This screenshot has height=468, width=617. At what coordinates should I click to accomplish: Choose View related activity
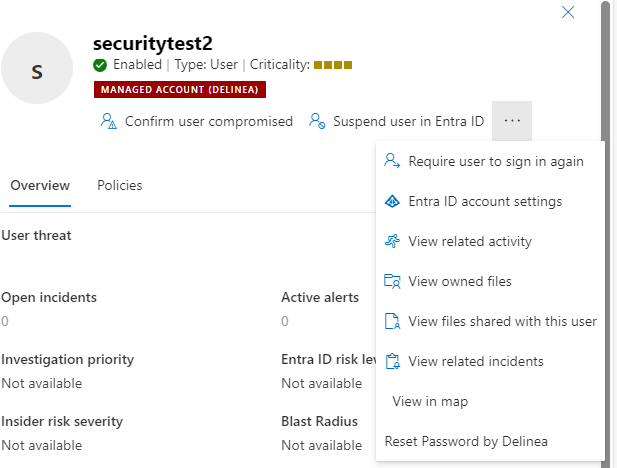click(490, 241)
